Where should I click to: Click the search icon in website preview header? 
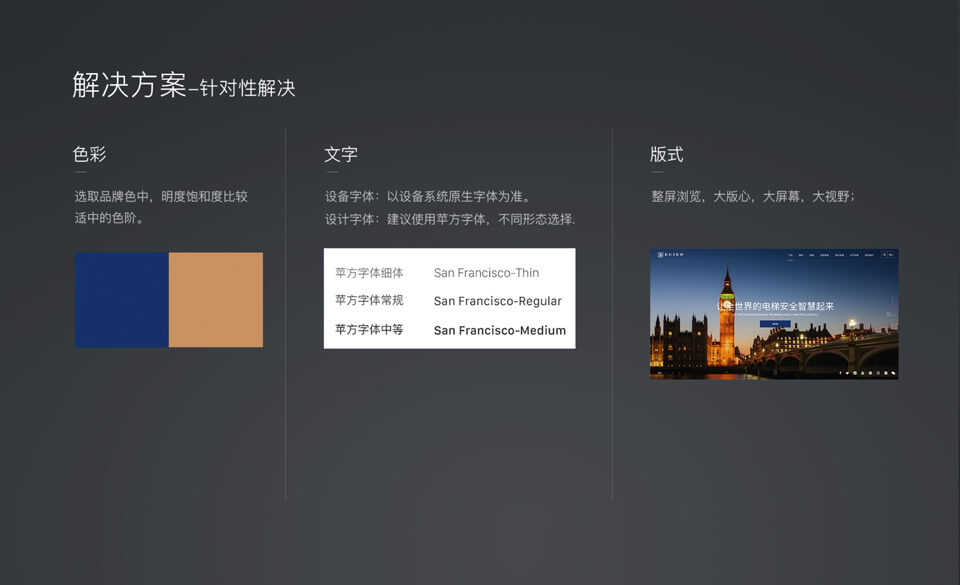(x=884, y=256)
